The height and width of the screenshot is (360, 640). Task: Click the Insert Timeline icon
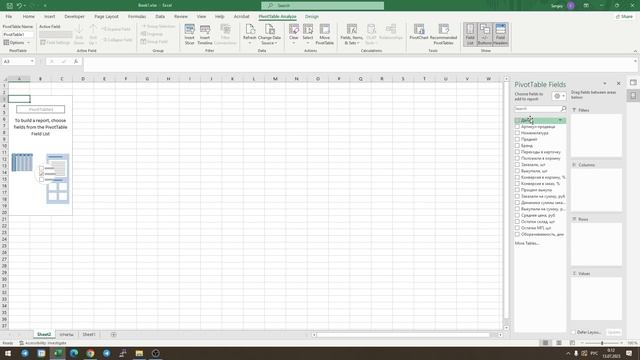(x=205, y=34)
